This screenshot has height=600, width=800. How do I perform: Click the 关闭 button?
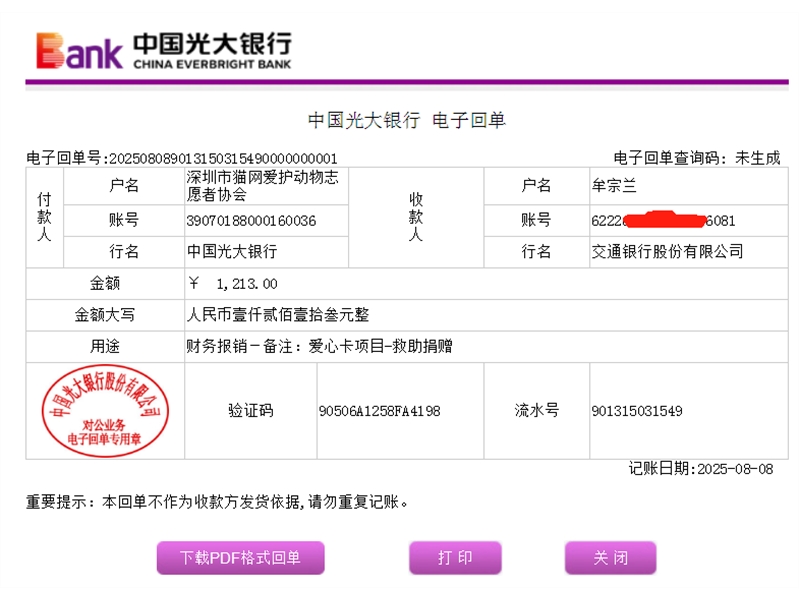pyautogui.click(x=610, y=558)
